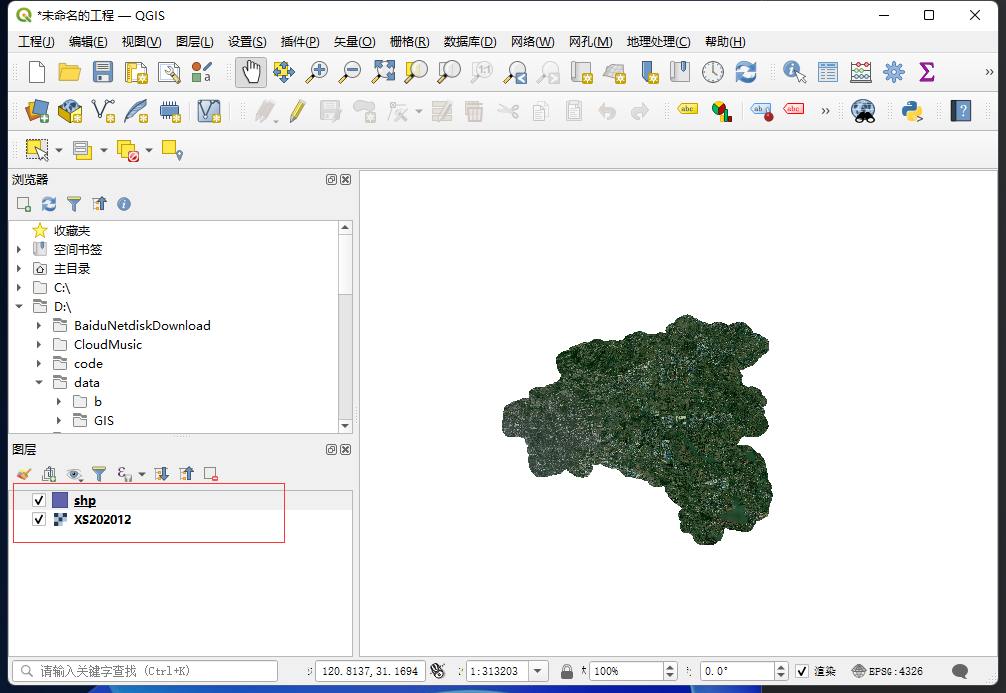1006x693 pixels.
Task: Click the Refresh Map icon
Action: coord(748,72)
